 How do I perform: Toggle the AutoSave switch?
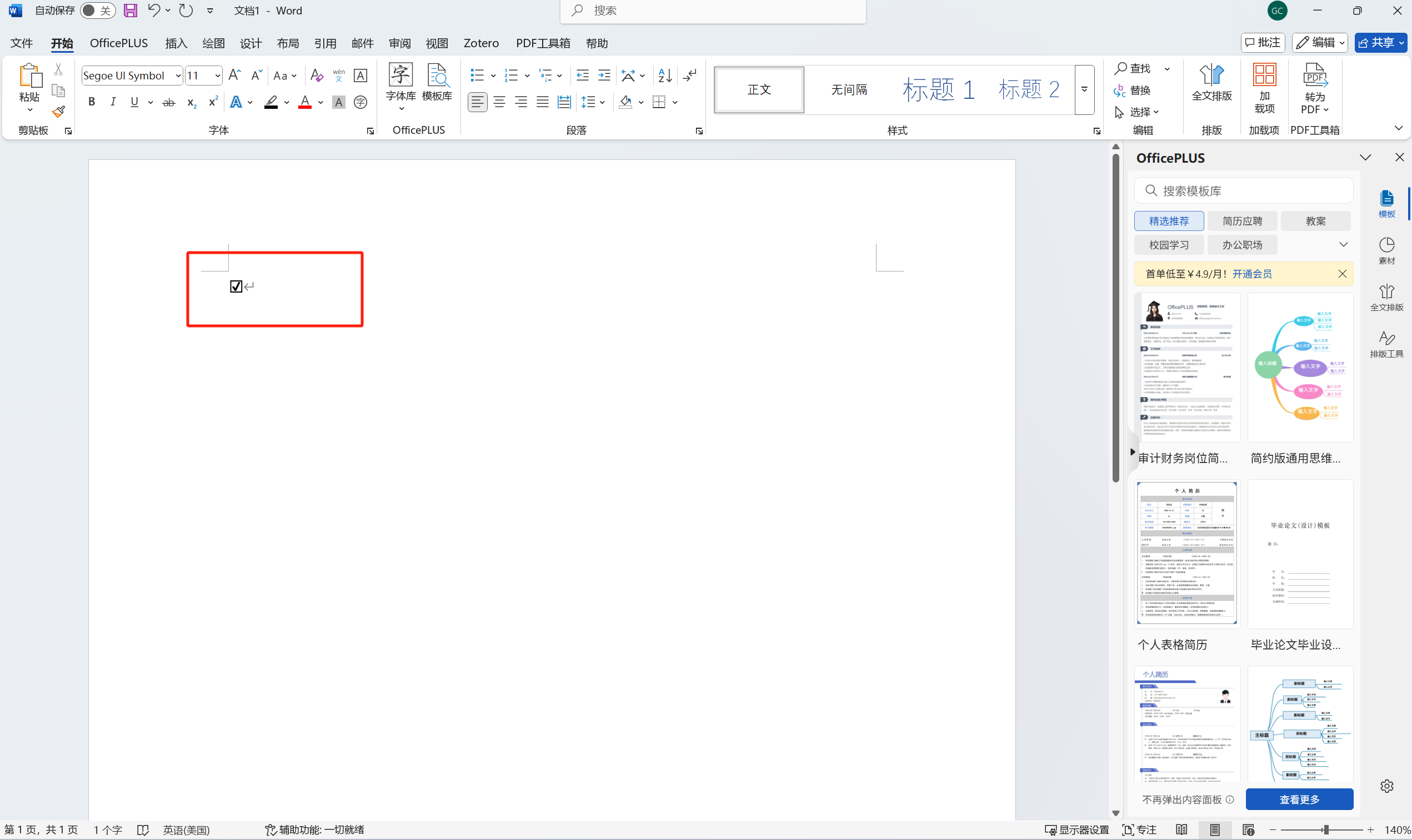(x=97, y=11)
